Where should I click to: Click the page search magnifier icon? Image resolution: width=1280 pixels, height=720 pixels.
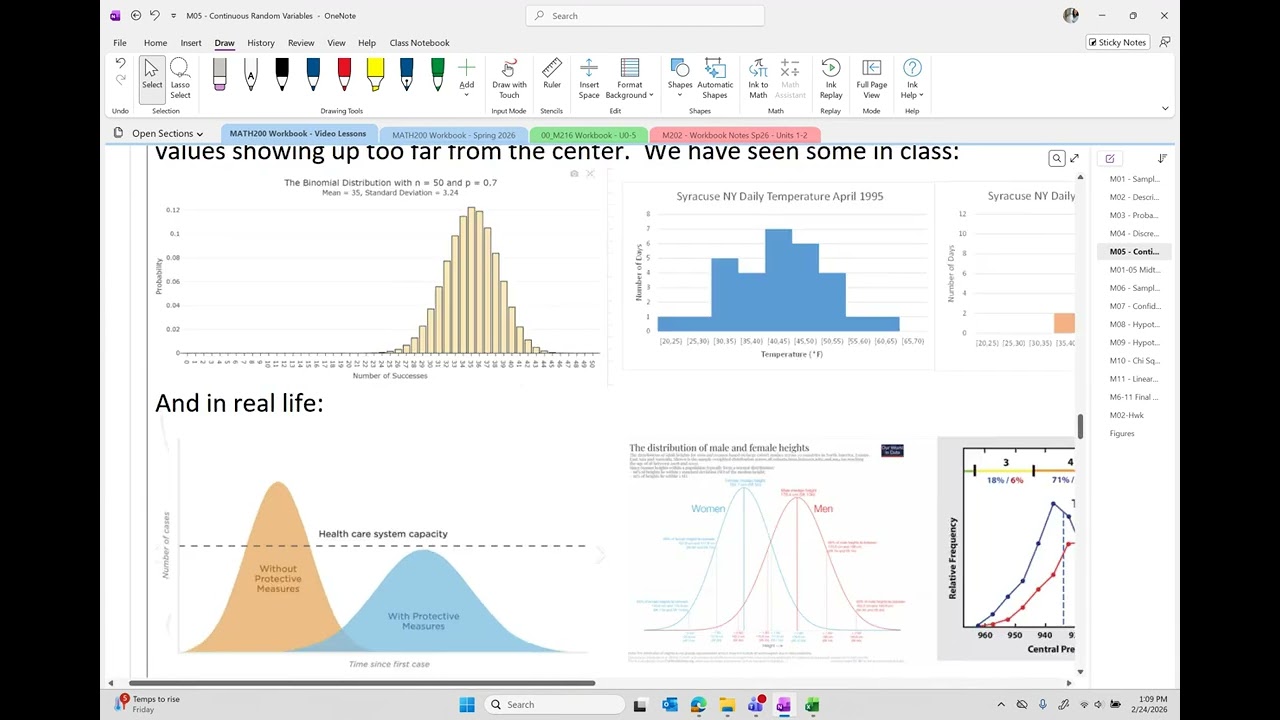(1056, 158)
